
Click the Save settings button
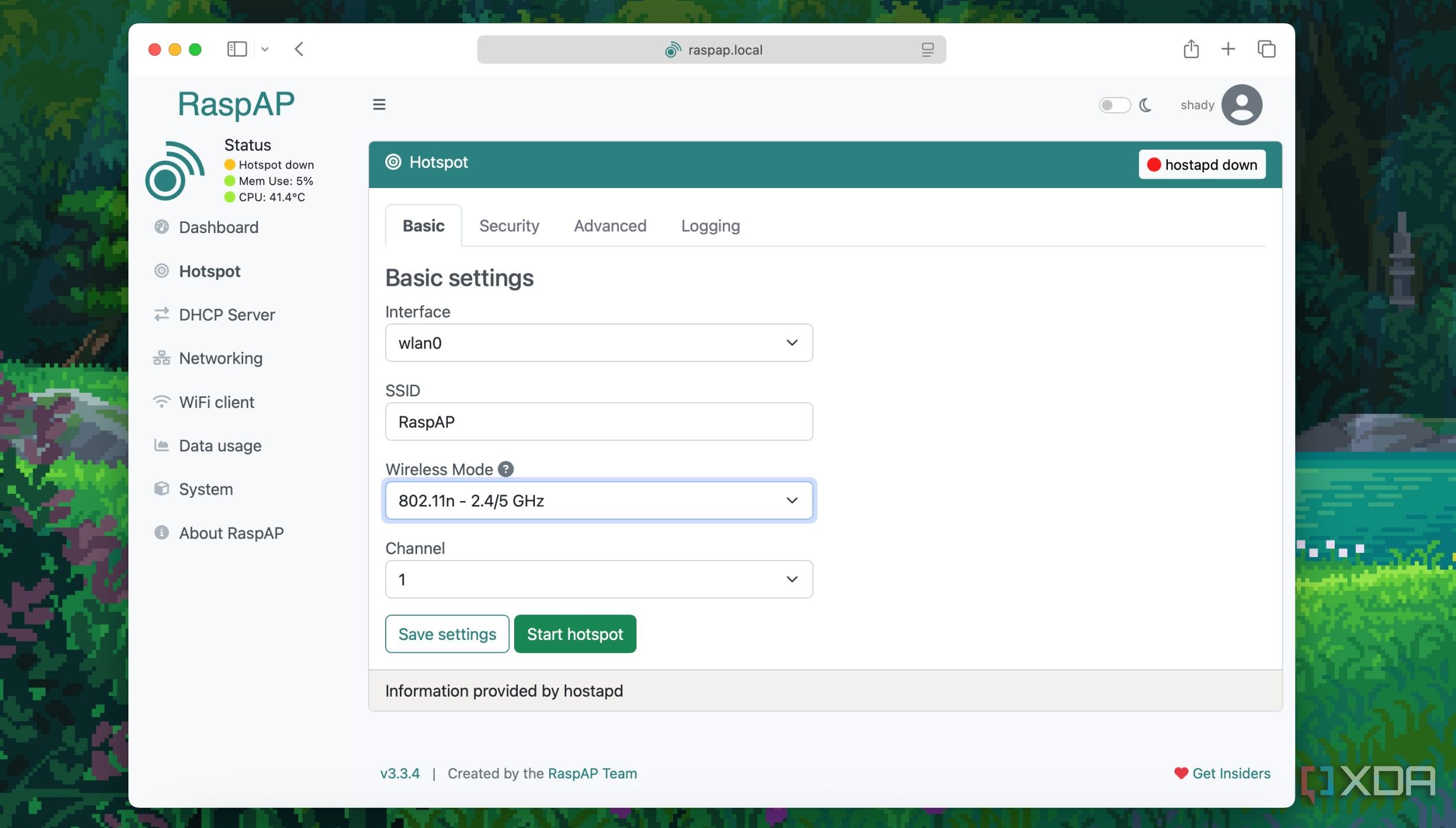(x=447, y=634)
